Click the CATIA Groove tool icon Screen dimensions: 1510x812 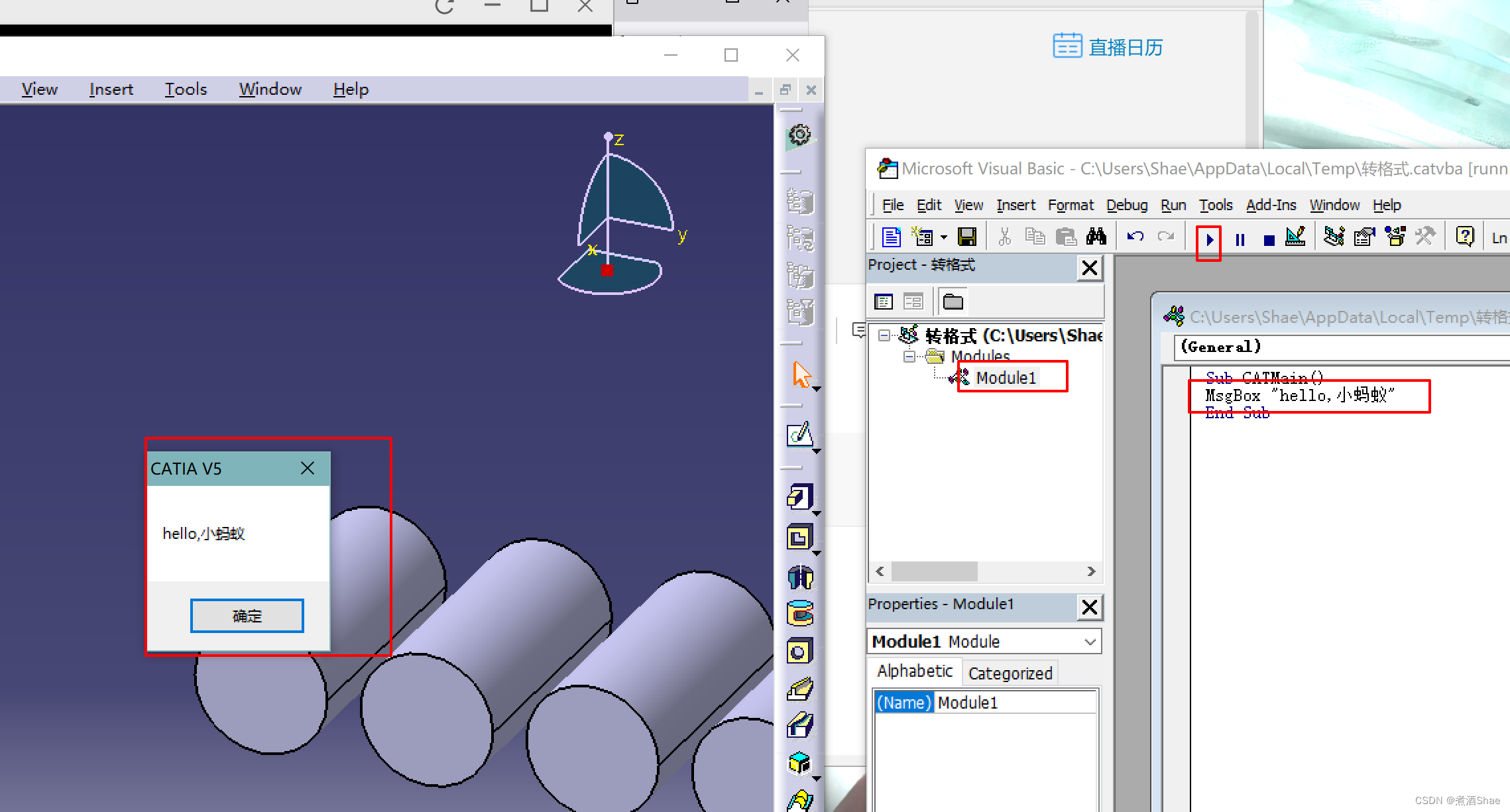click(x=800, y=614)
